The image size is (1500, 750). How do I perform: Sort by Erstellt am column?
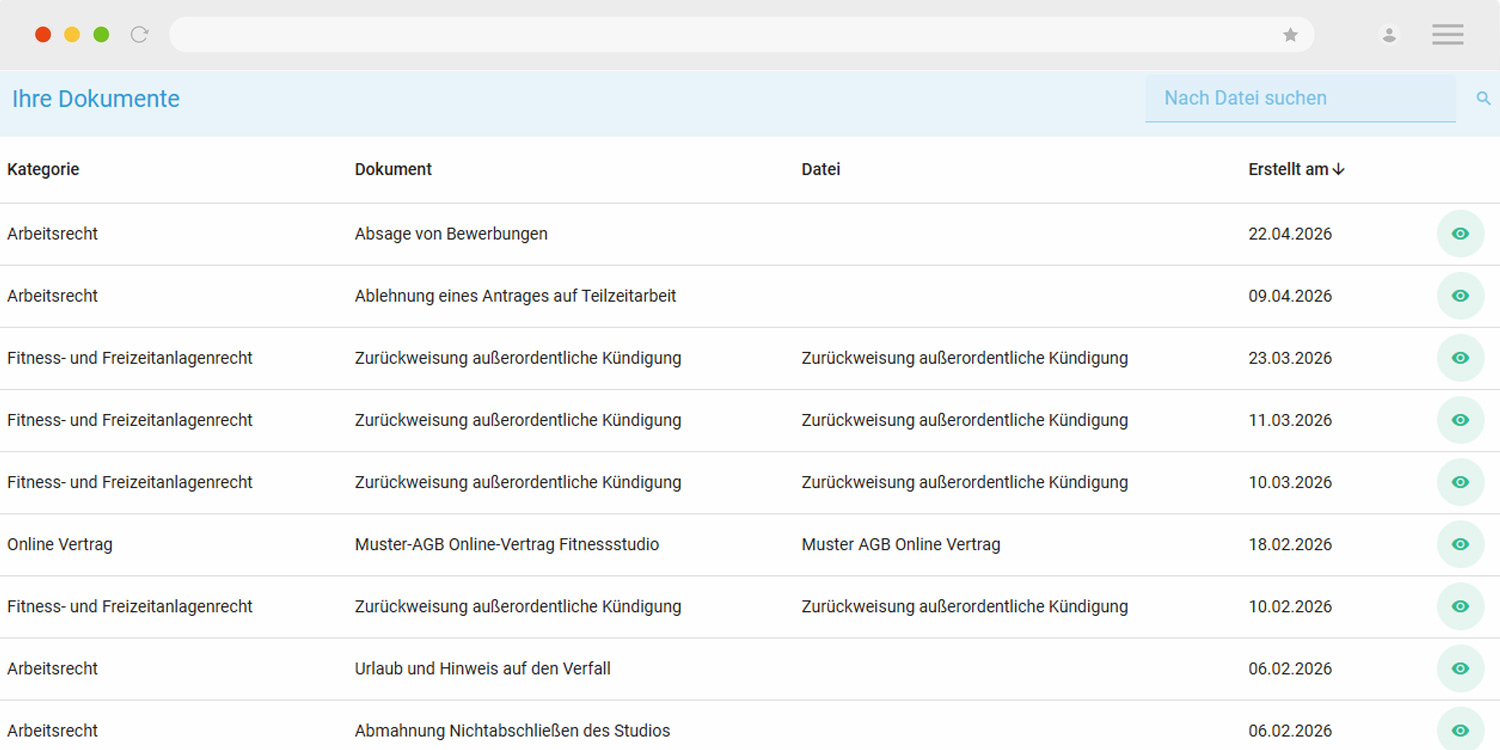pyautogui.click(x=1296, y=169)
